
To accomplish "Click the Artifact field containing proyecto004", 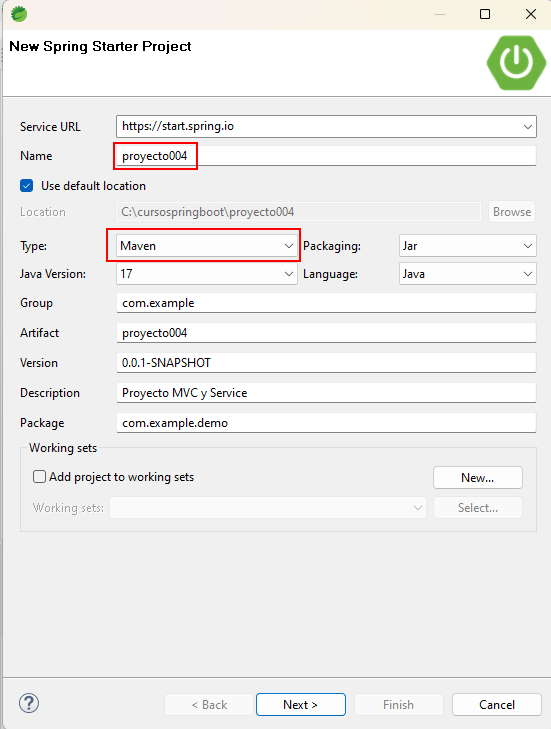I will (326, 333).
